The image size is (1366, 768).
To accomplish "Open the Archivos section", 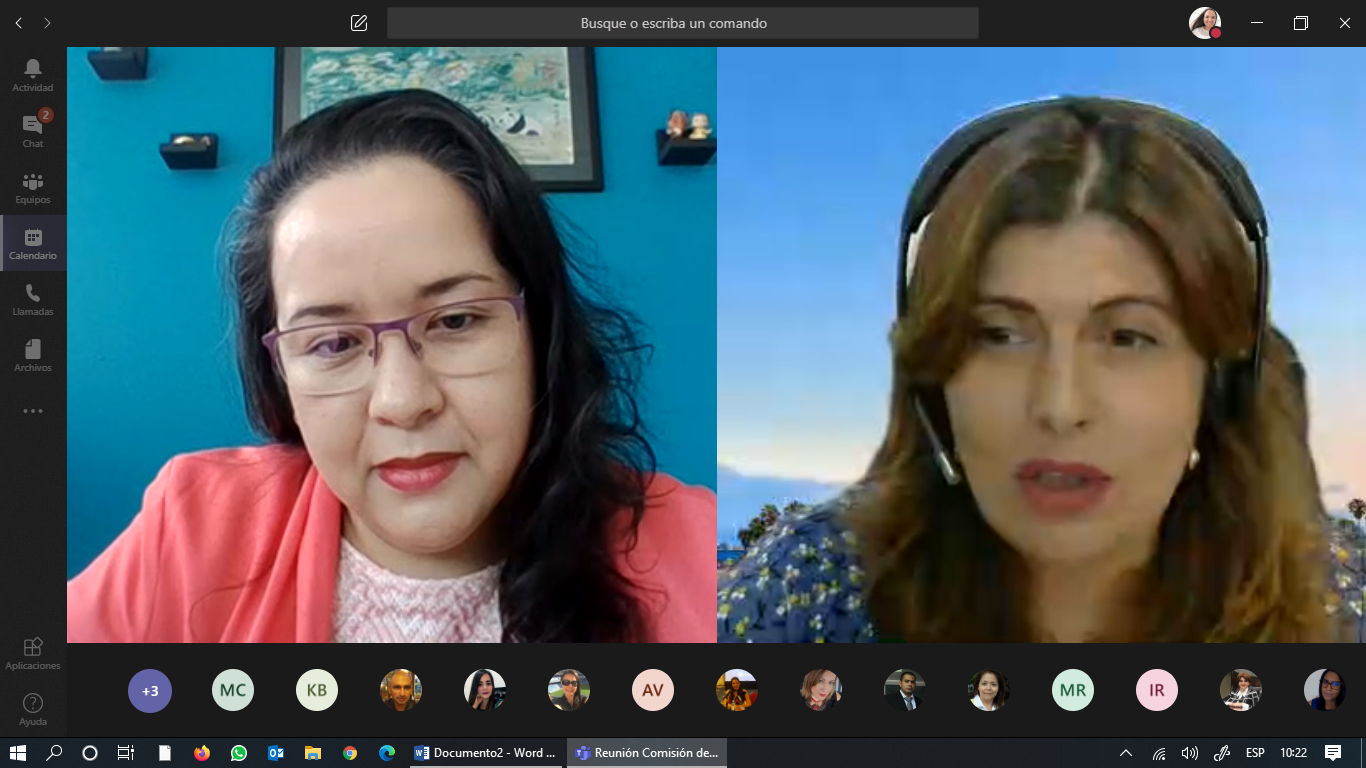I will tap(33, 355).
